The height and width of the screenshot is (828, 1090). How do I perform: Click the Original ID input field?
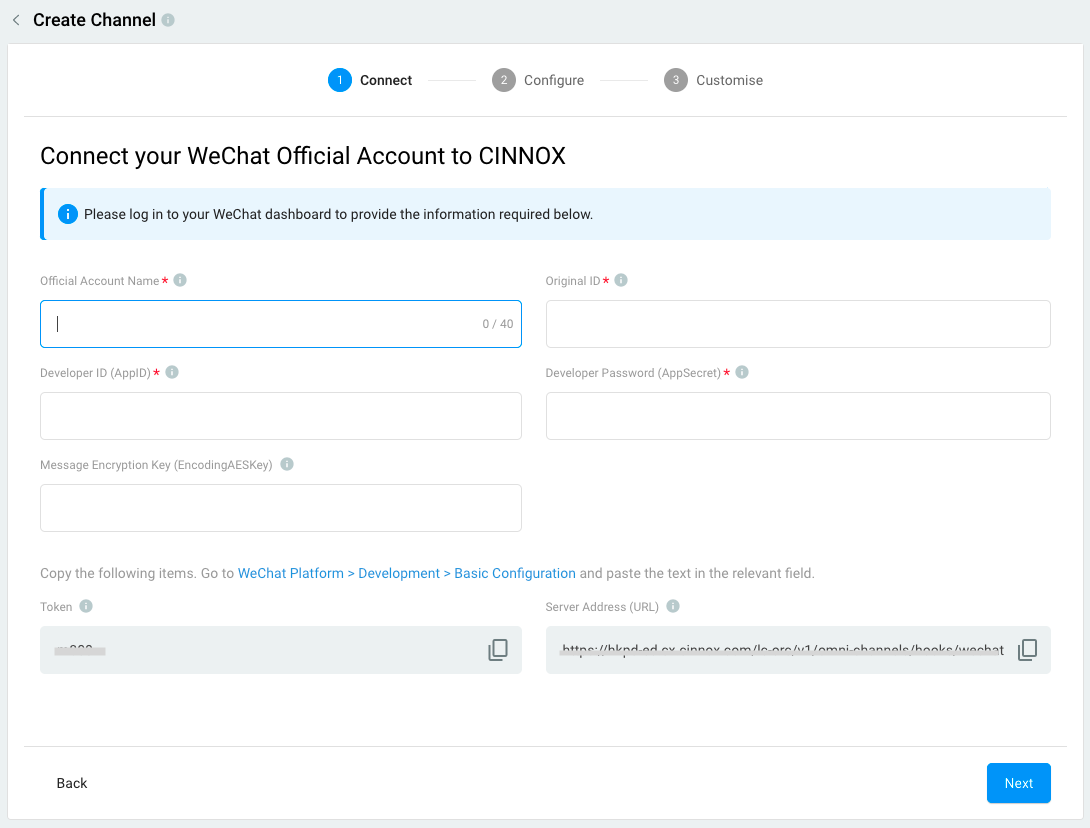[798, 324]
